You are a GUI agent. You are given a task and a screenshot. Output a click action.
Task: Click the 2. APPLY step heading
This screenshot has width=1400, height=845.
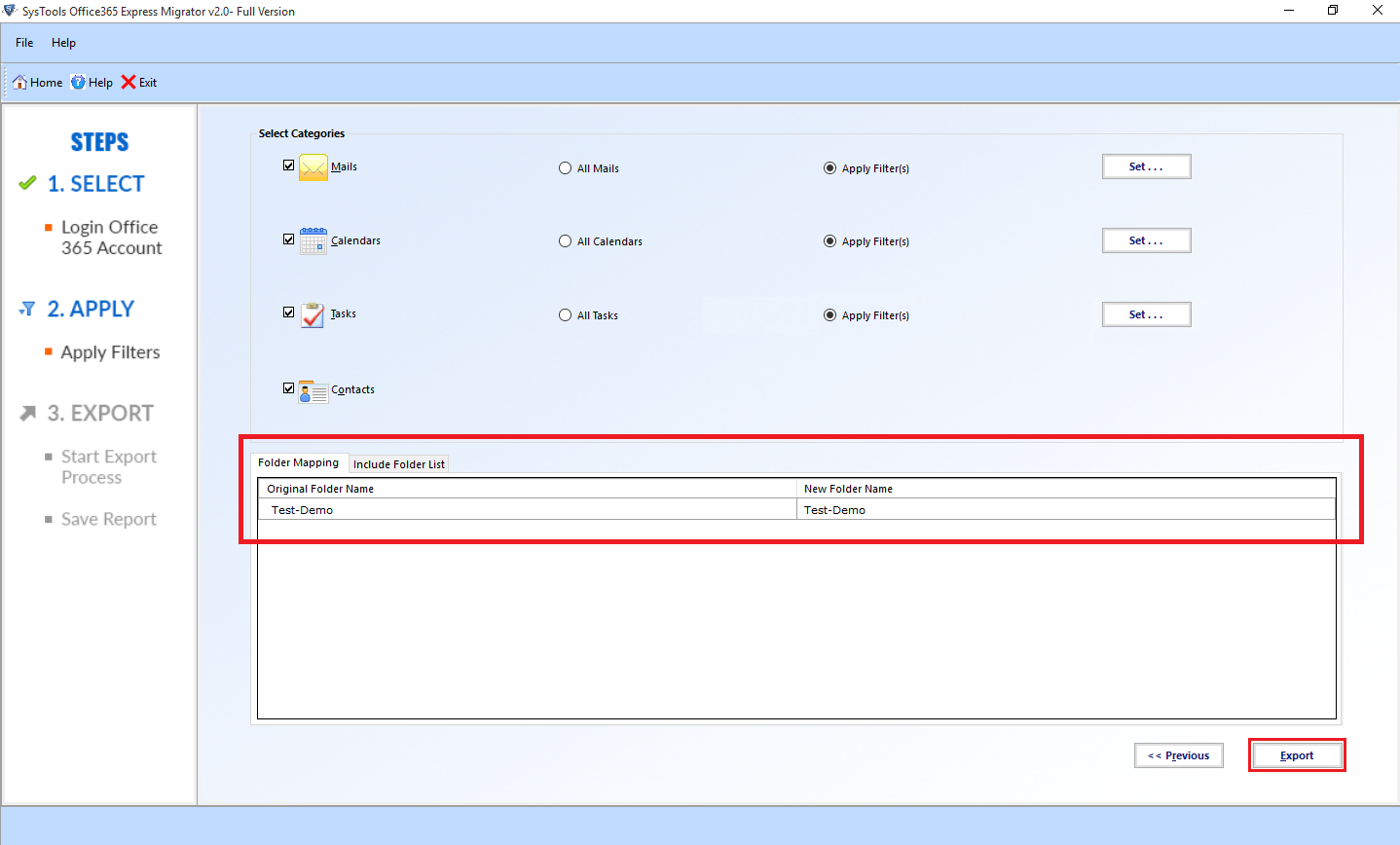pos(91,309)
